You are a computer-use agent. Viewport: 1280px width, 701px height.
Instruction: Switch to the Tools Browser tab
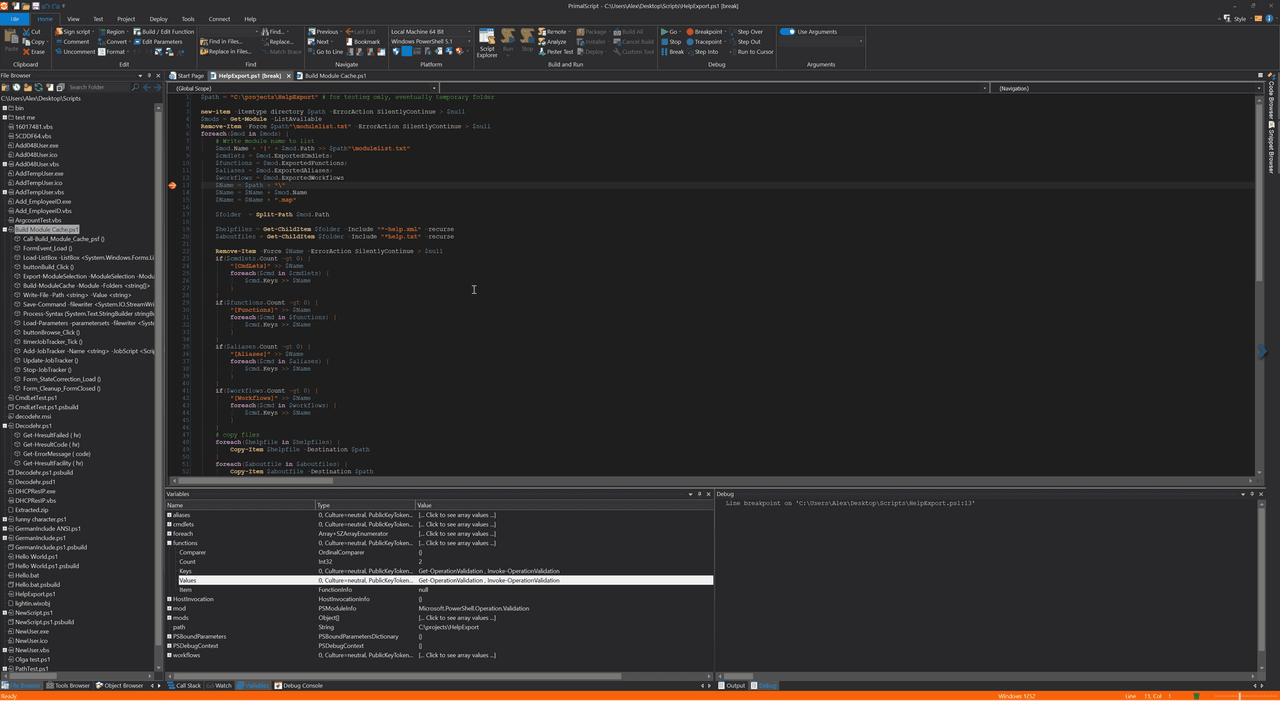(x=69, y=686)
